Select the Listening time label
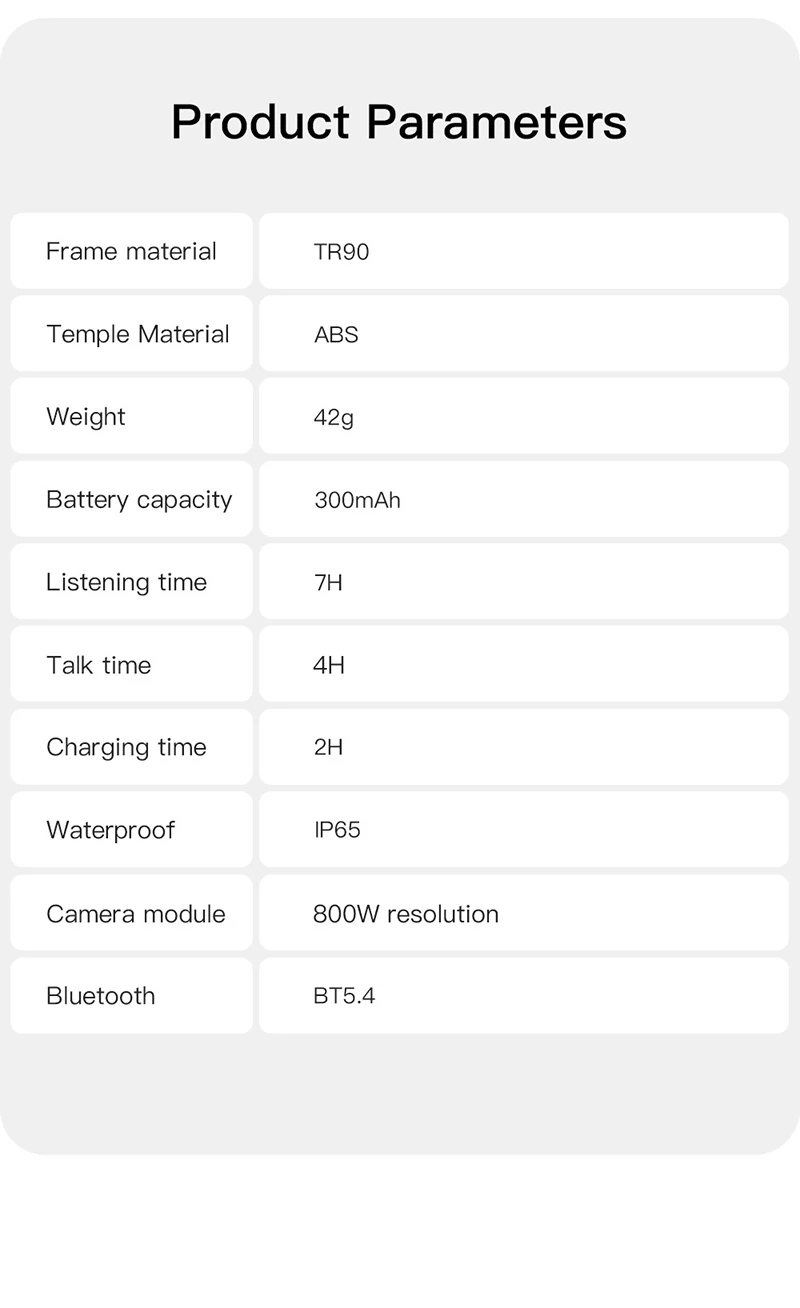 click(x=127, y=582)
